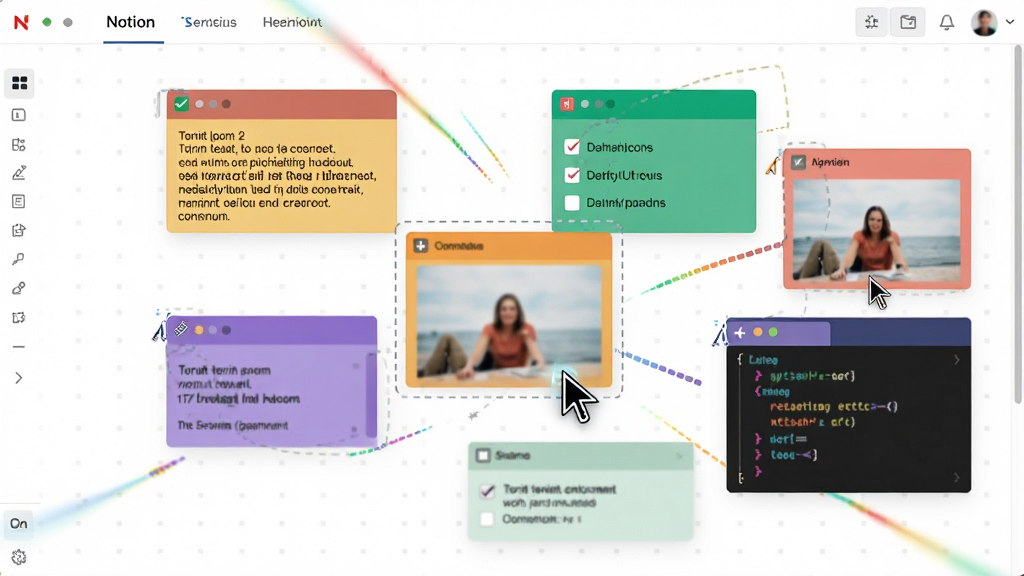The width and height of the screenshot is (1024, 576).
Task: Toggle the header checkbox of the pale green card
Action: coord(483,455)
